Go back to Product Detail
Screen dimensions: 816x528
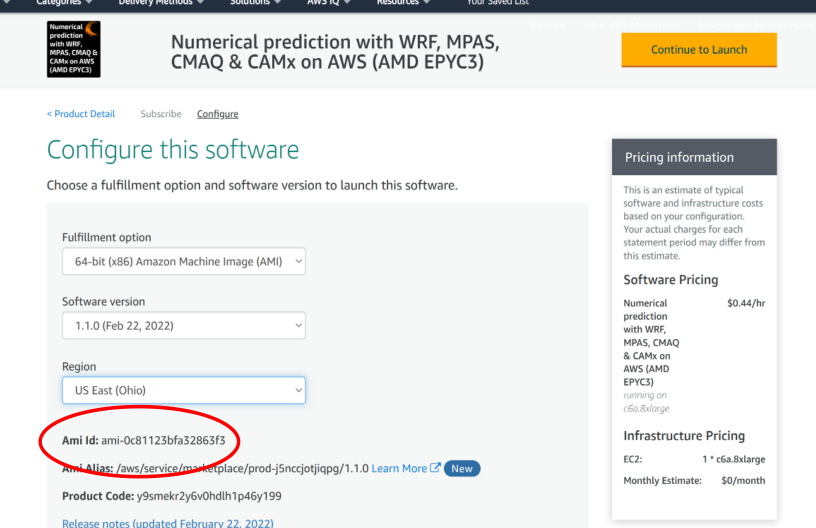pos(81,114)
